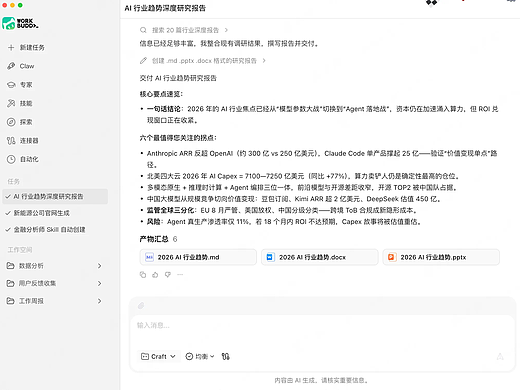Viewport: 520px width, 390px height.
Task: Expand 数据分析 folder chevron
Action: click(99, 266)
